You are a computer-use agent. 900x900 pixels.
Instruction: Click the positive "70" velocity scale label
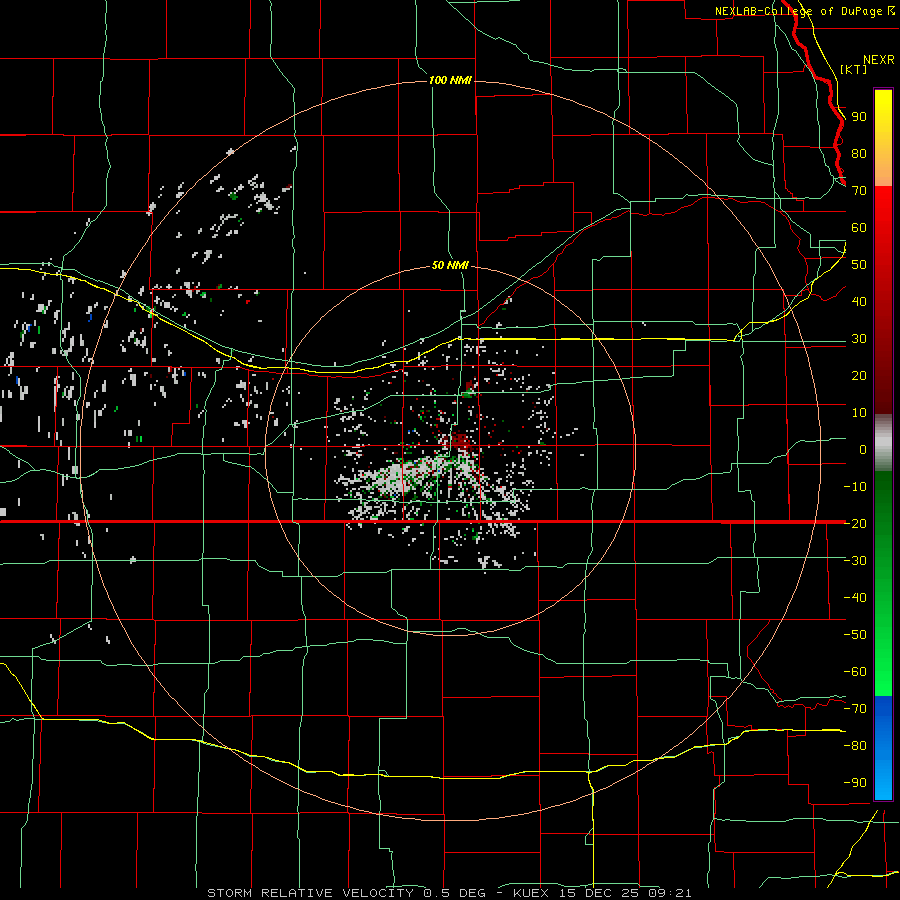click(859, 191)
